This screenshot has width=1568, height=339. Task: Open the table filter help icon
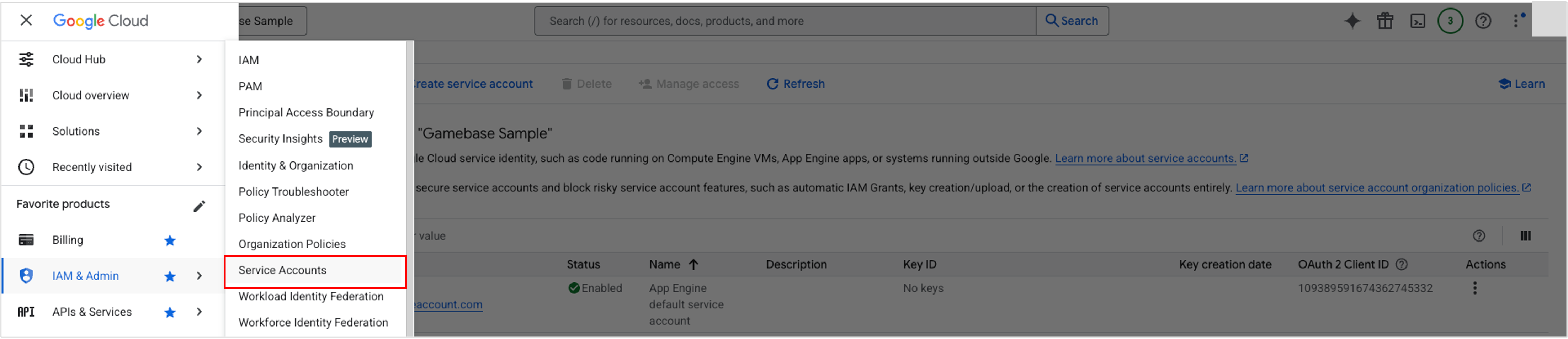pyautogui.click(x=1479, y=236)
